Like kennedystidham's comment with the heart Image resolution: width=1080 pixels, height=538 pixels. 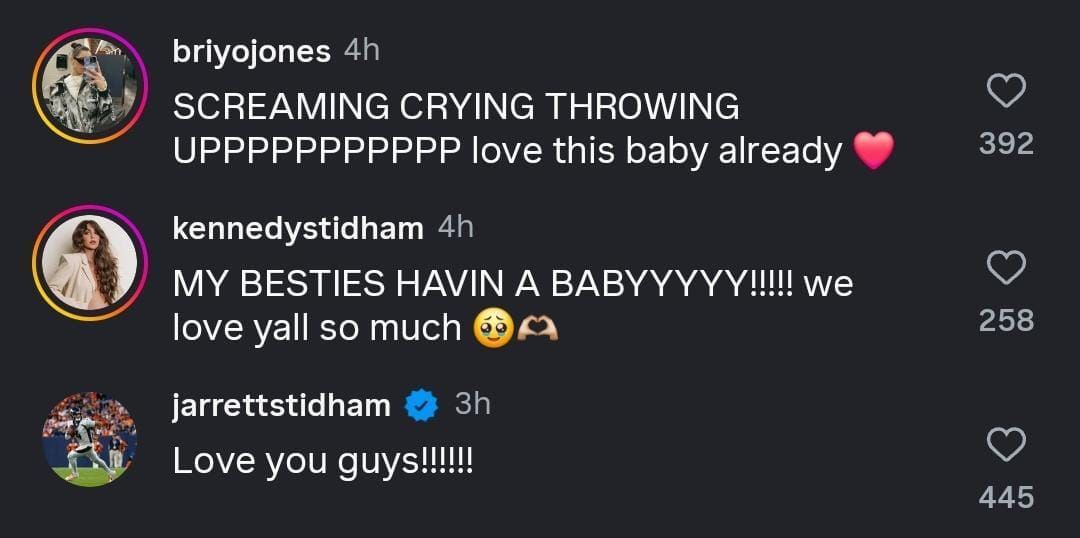point(1006,268)
